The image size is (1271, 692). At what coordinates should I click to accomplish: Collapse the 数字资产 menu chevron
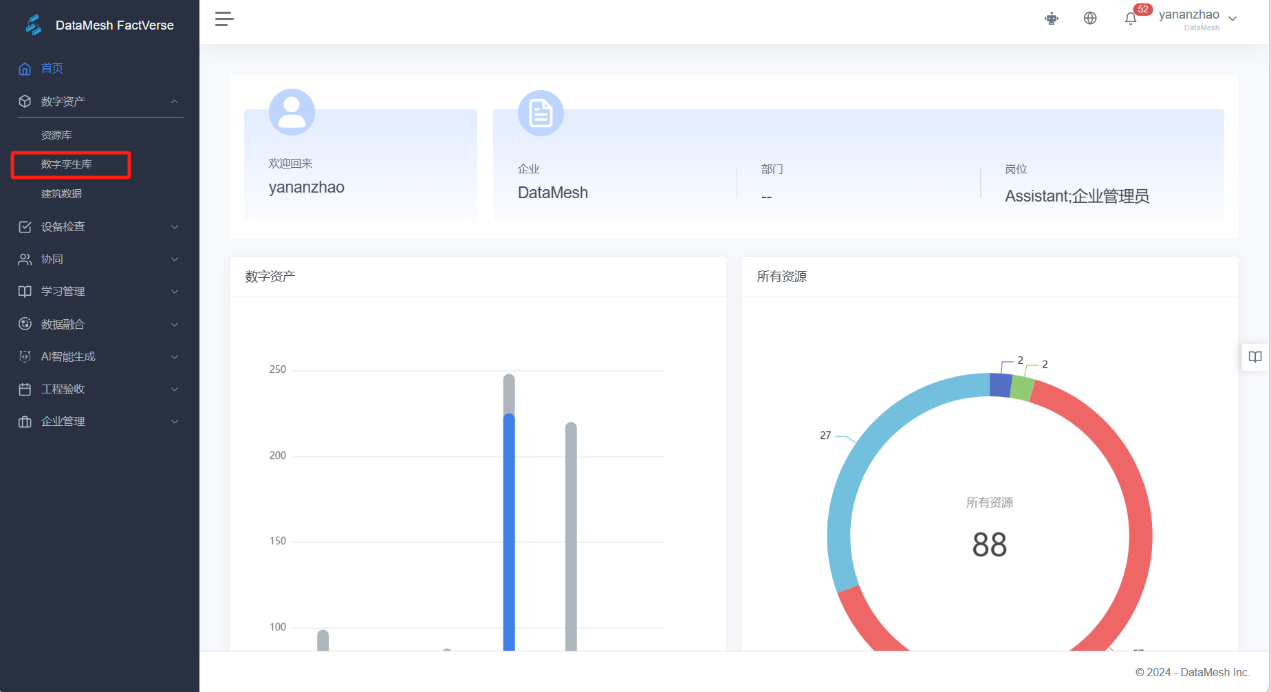click(174, 102)
